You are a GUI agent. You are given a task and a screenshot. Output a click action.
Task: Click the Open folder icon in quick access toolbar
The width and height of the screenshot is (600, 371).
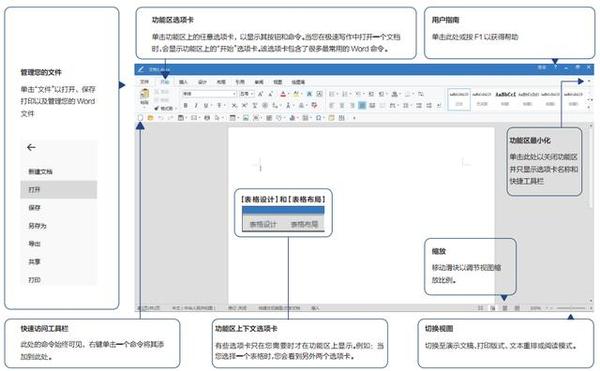(150, 118)
